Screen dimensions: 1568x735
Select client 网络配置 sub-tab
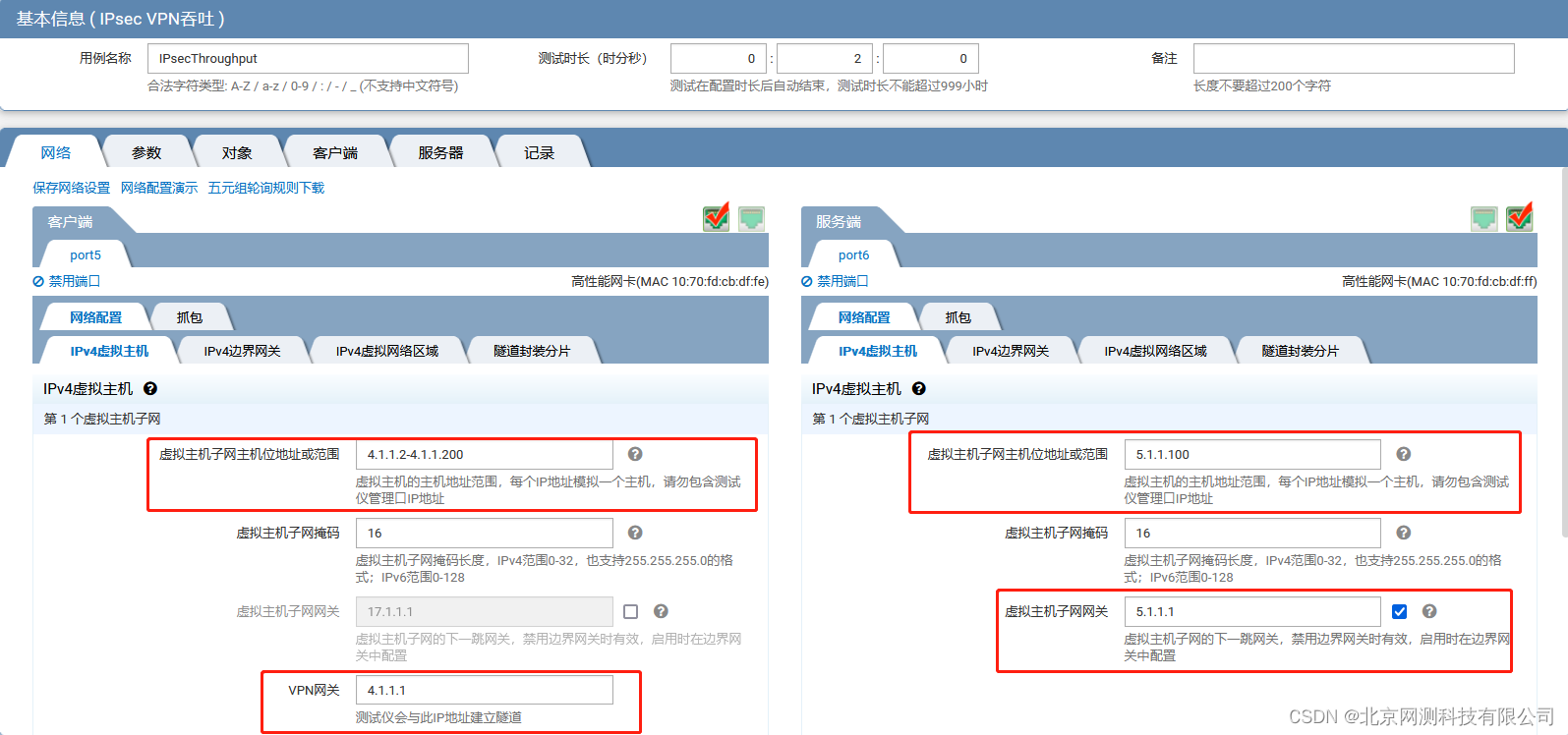96,317
